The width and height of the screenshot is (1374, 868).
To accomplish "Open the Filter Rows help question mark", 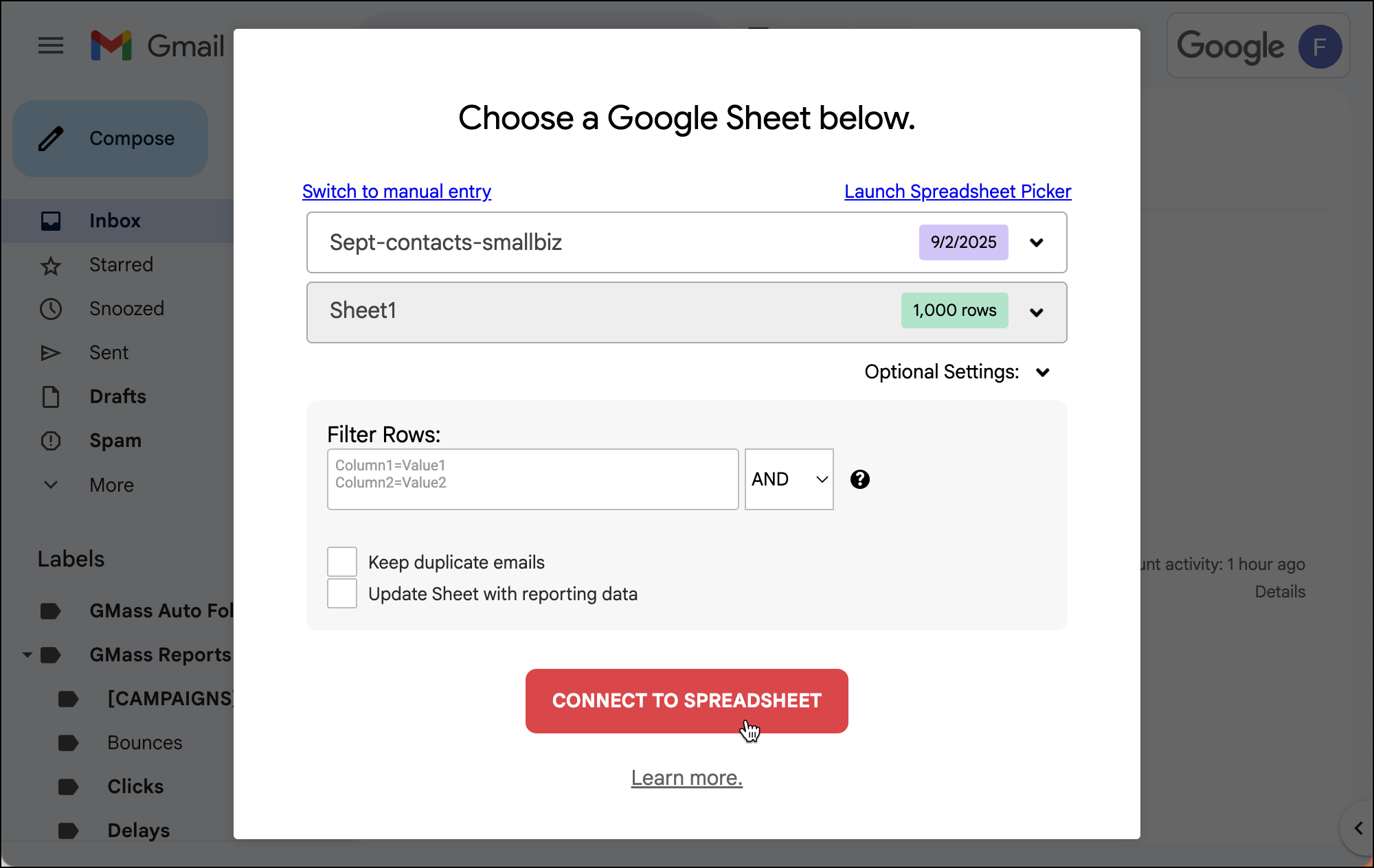I will pos(860,479).
